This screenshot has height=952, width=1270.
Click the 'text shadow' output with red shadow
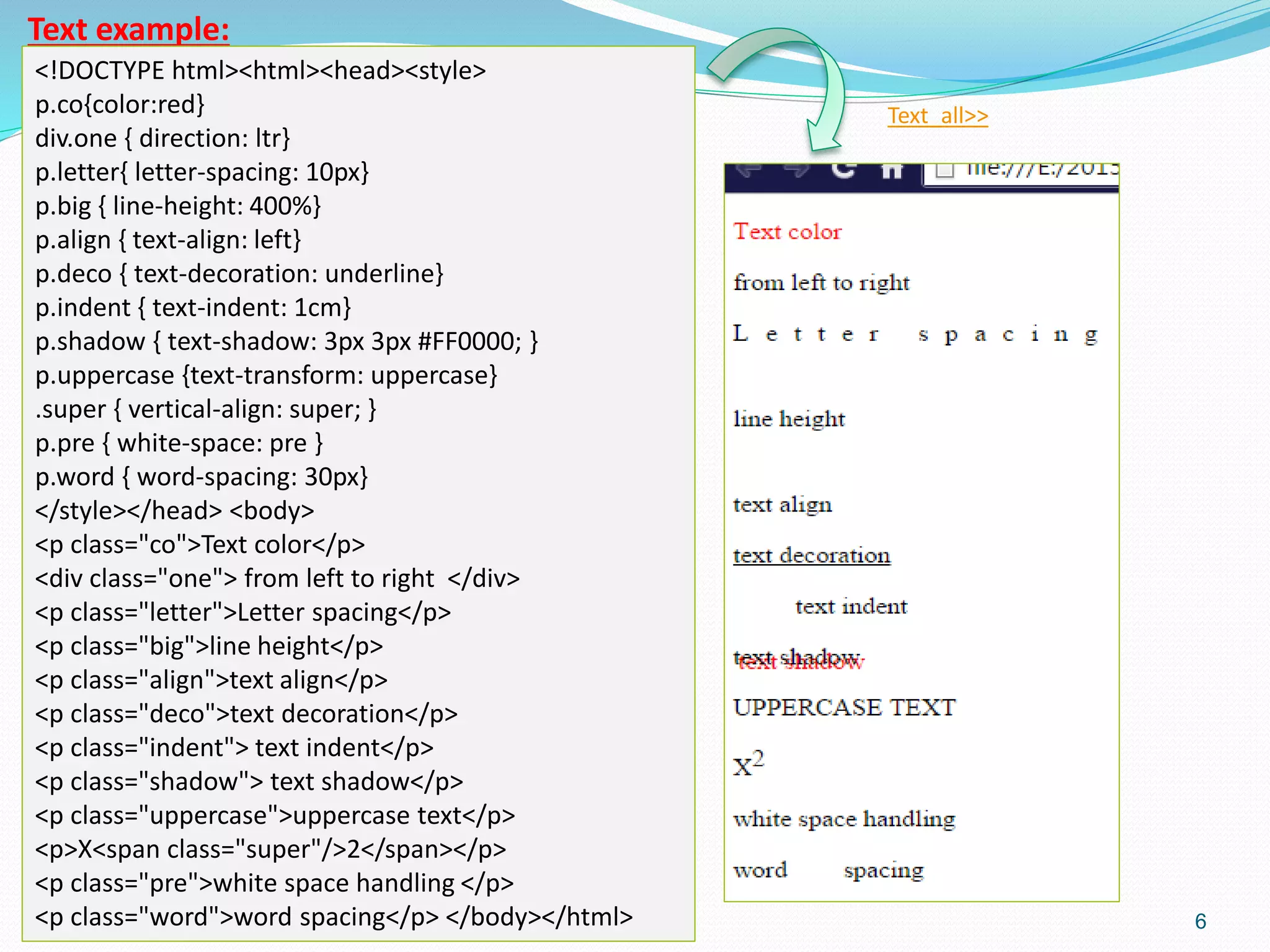point(798,659)
